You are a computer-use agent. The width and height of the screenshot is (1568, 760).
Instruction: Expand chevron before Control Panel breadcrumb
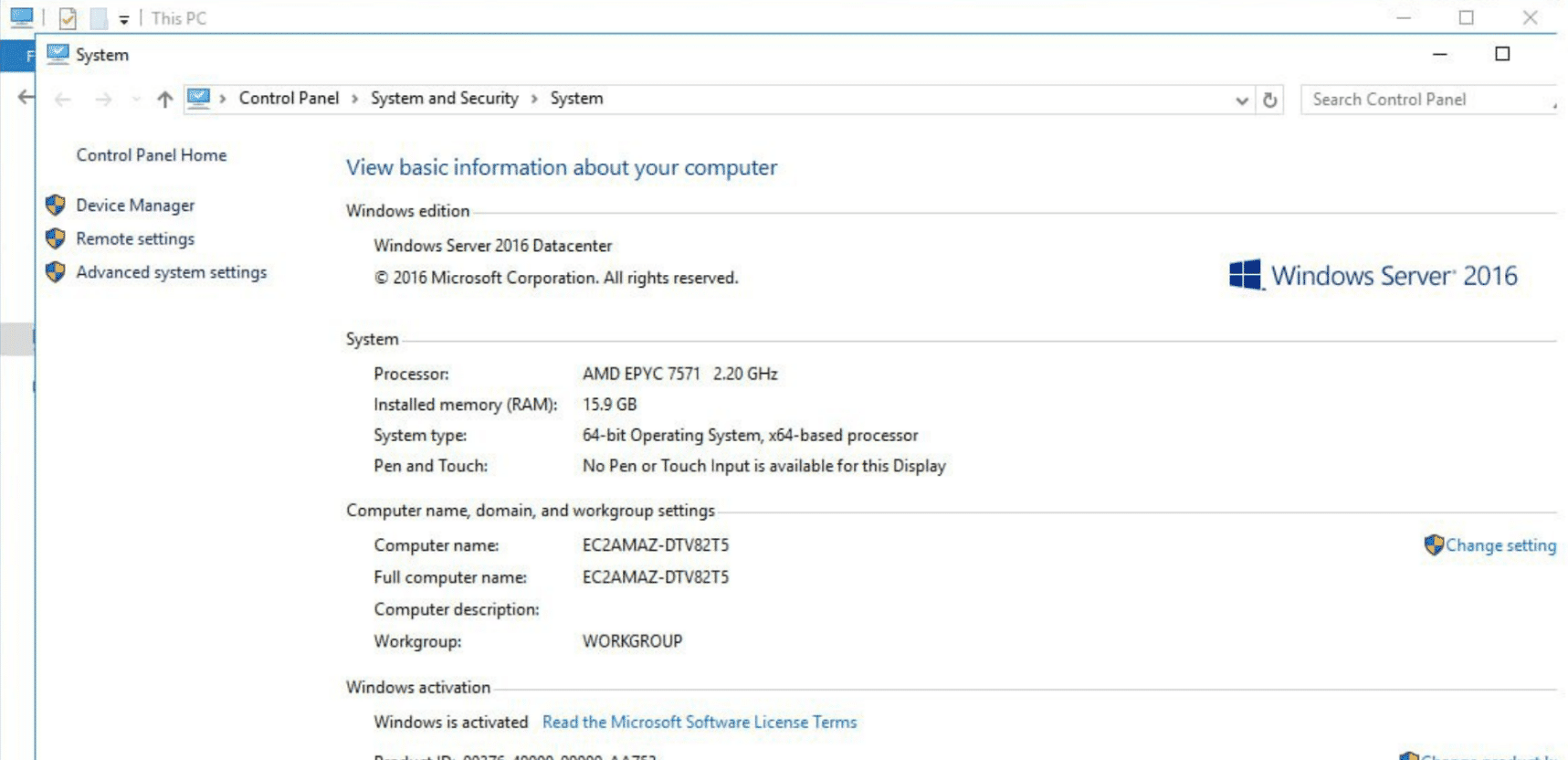pyautogui.click(x=223, y=99)
